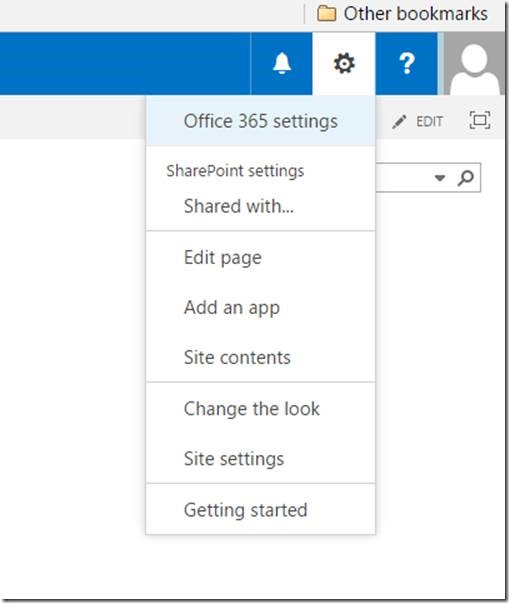Open the user profile avatar
Viewport: 509px width, 603px height.
point(474,63)
